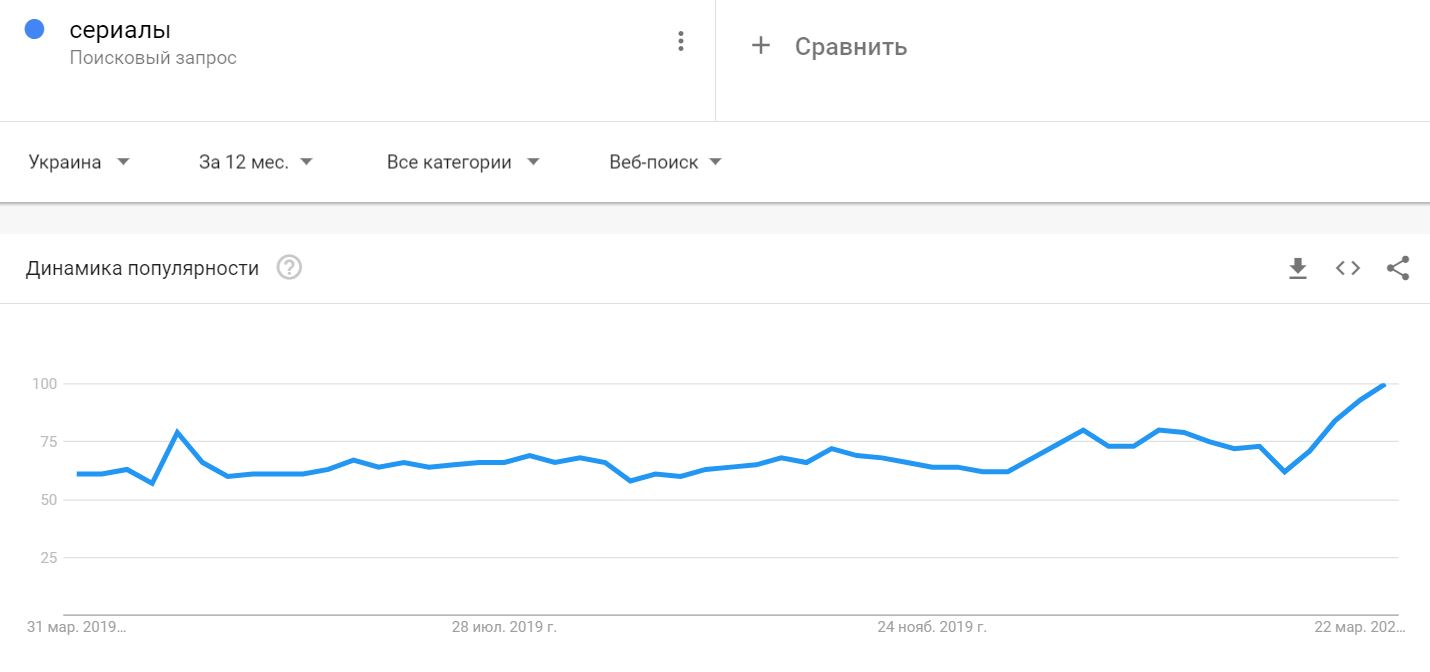Image resolution: width=1430 pixels, height=672 pixels.
Task: Click the 31 мар. 2019 axis label
Action: pyautogui.click(x=77, y=628)
